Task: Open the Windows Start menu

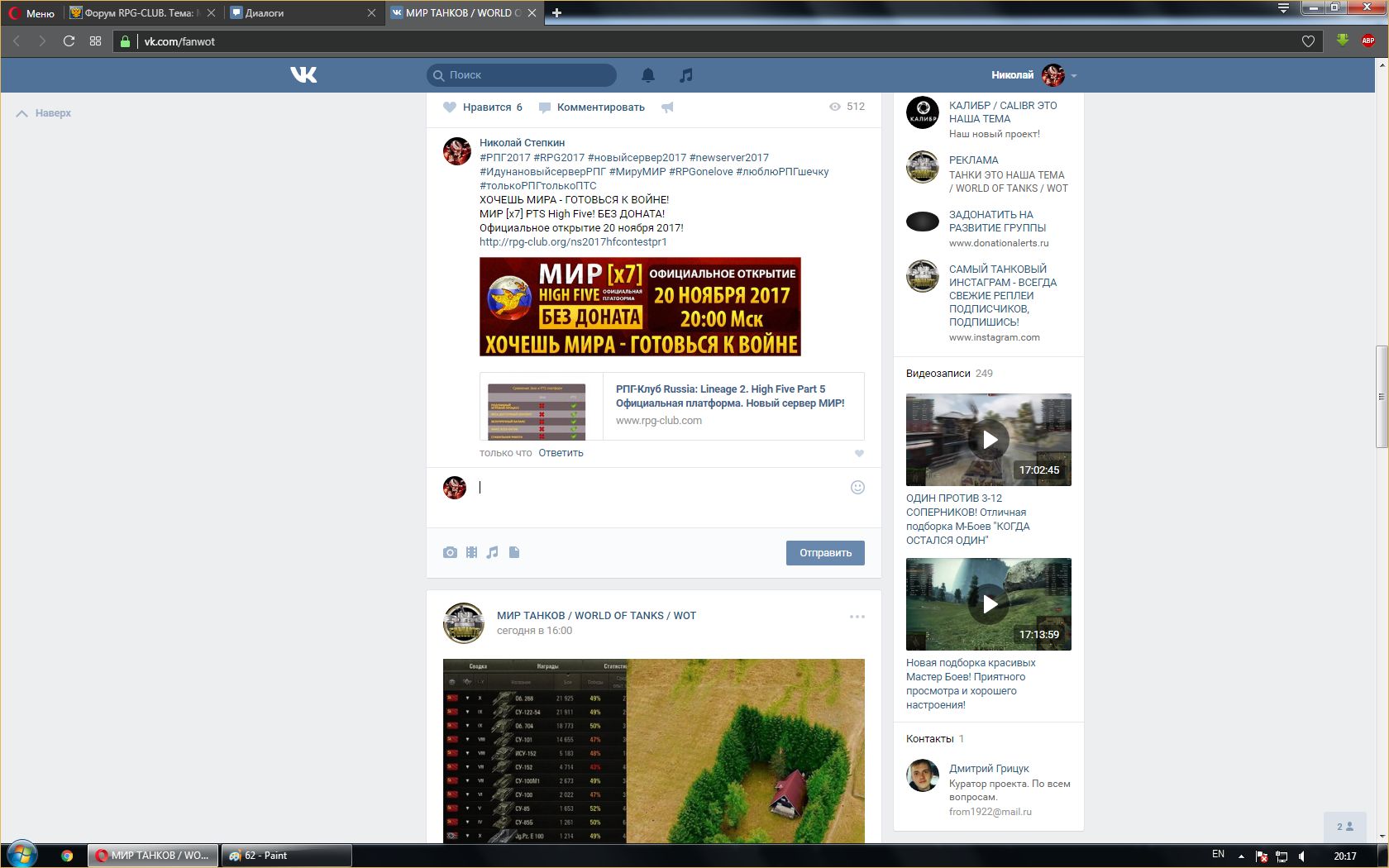Action: (21, 855)
